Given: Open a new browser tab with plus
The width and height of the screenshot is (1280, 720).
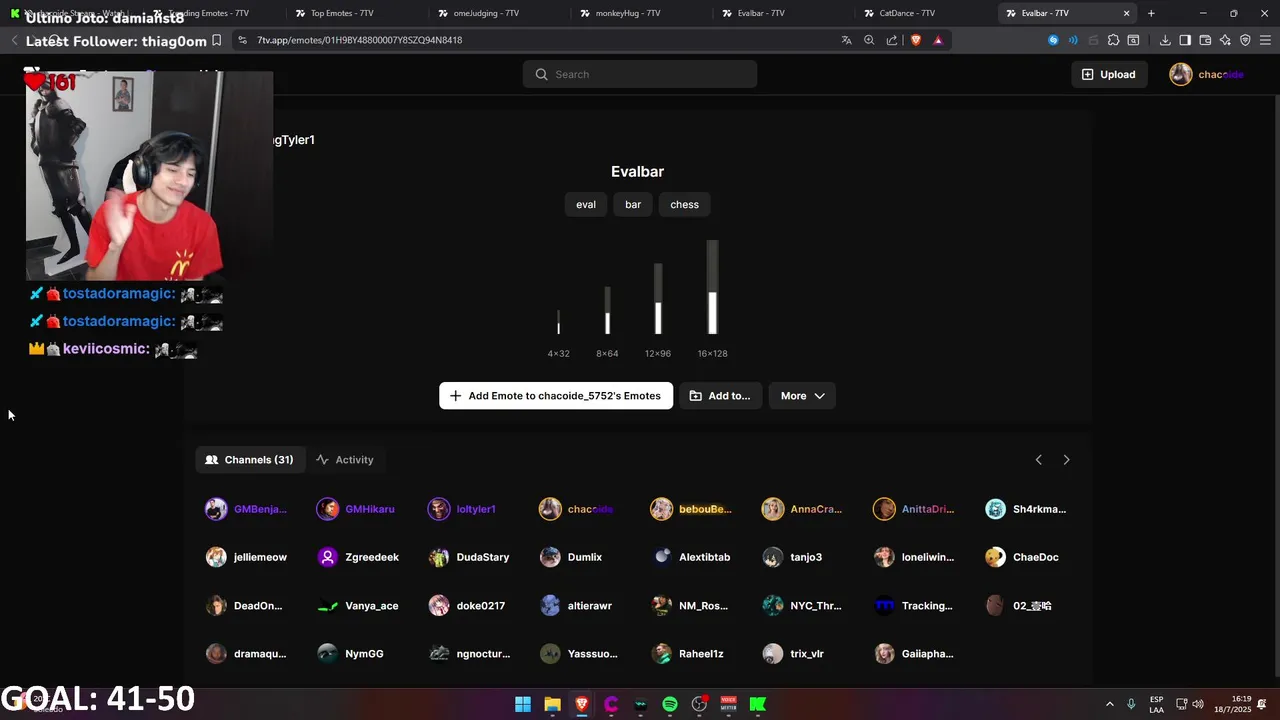Looking at the screenshot, I should point(1151,13).
